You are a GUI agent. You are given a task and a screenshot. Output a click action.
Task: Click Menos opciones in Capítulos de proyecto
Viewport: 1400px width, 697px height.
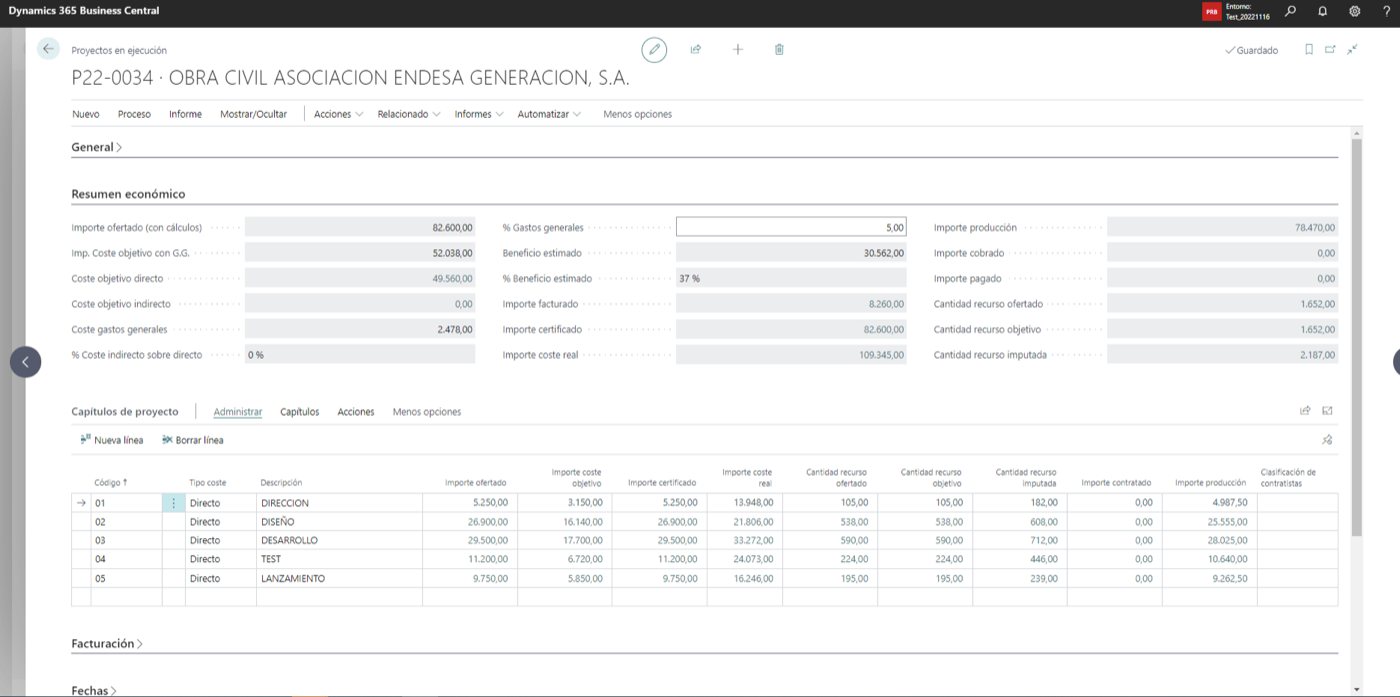tap(427, 412)
